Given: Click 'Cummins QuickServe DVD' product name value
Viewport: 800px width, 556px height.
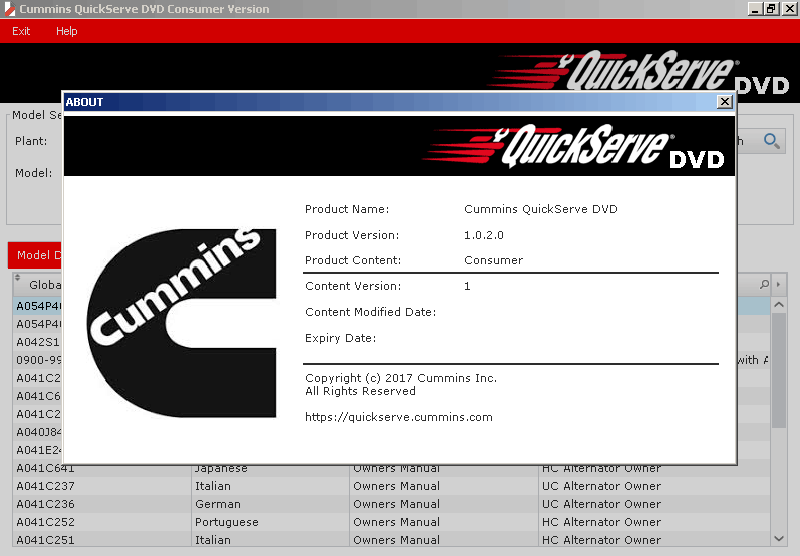Looking at the screenshot, I should click(x=541, y=209).
